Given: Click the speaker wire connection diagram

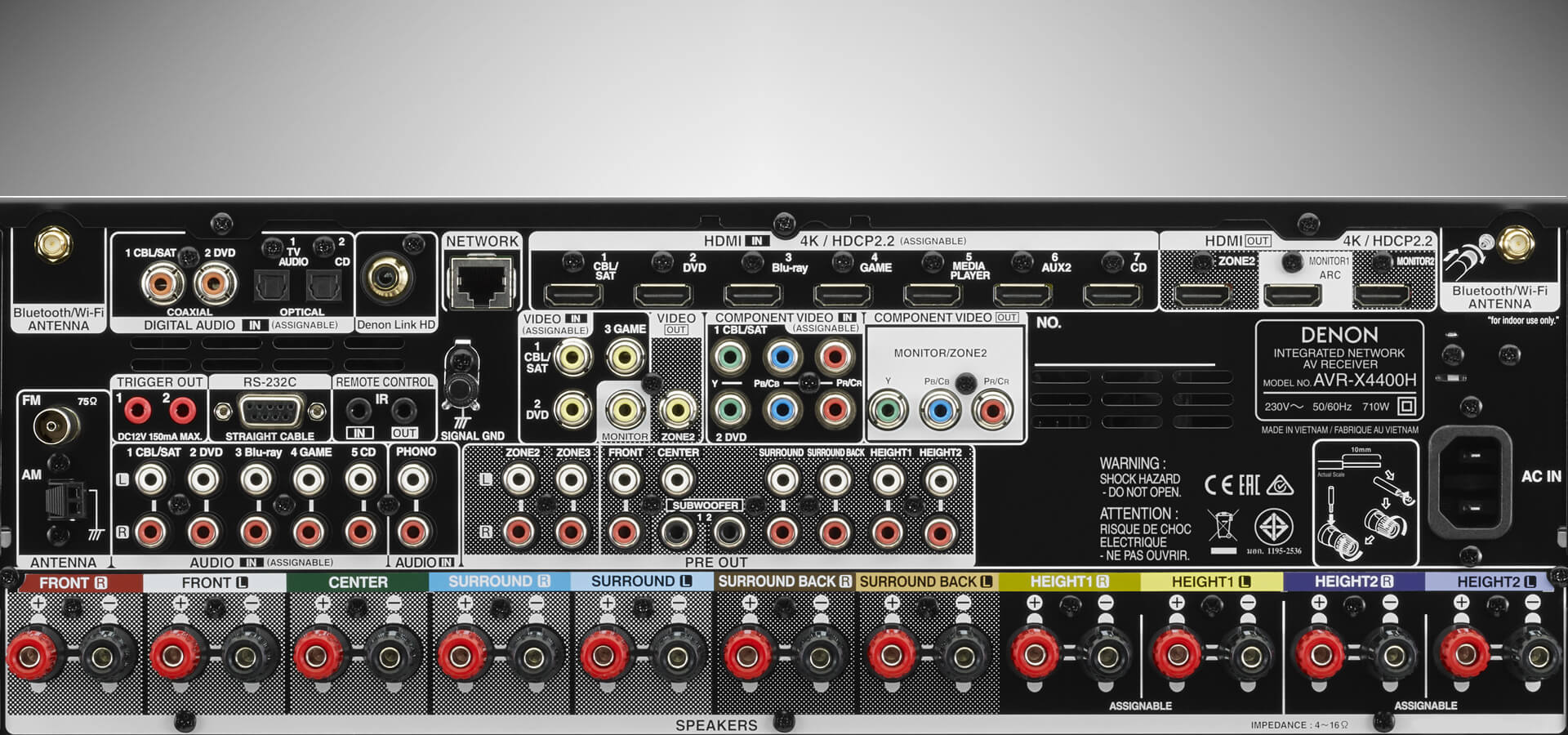Looking at the screenshot, I should tap(1365, 503).
